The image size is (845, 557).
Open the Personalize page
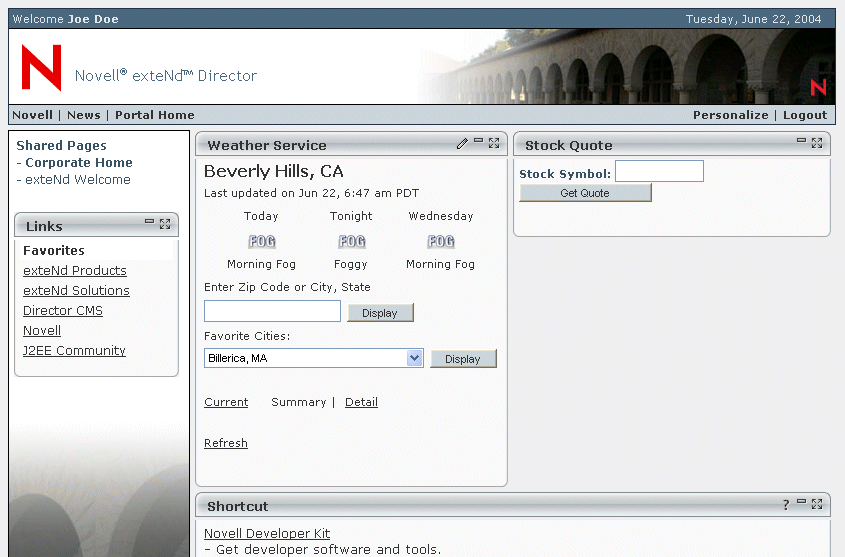(x=731, y=115)
